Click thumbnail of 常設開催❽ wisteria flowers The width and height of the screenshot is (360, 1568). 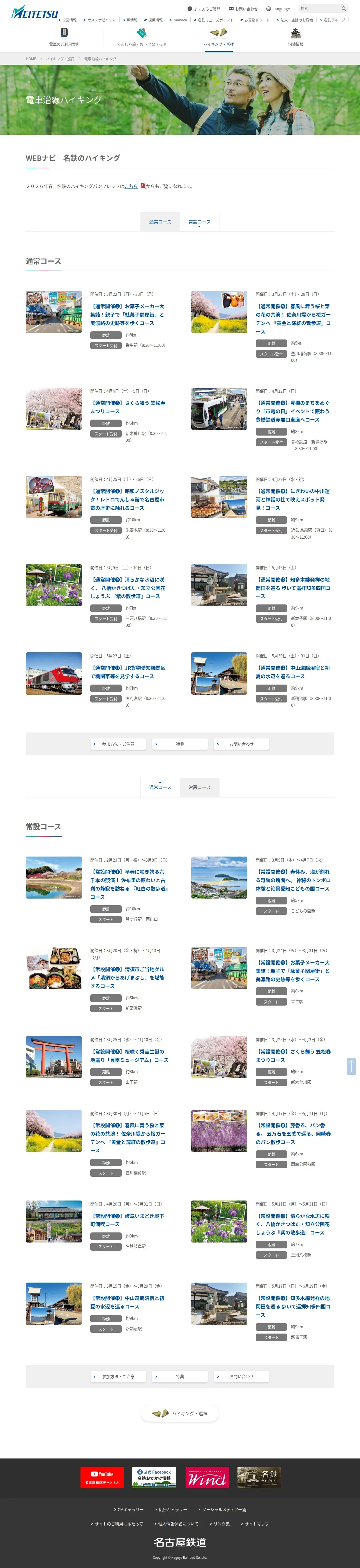point(219,1131)
